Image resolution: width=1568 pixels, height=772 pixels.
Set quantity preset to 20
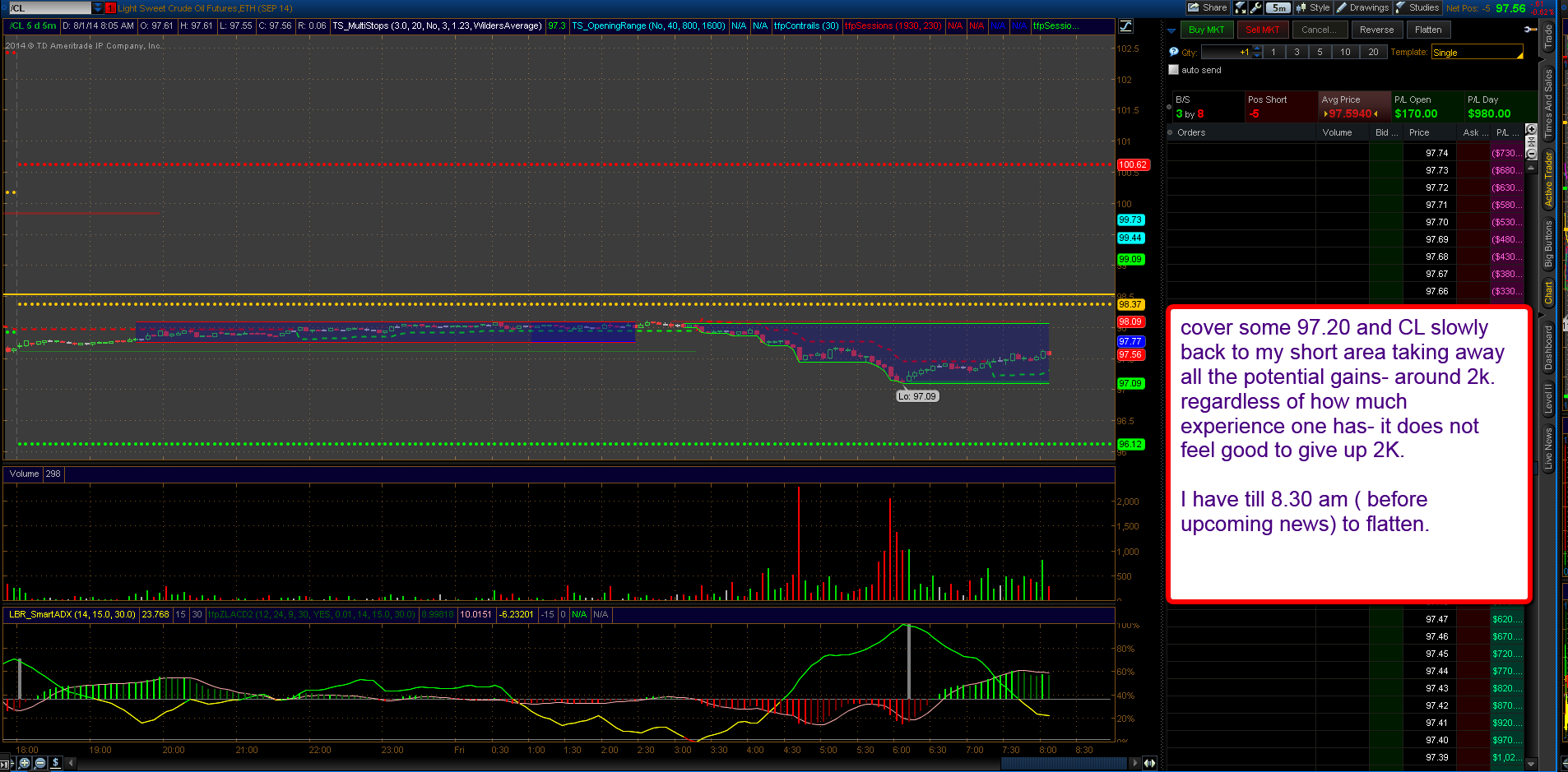(x=1373, y=52)
